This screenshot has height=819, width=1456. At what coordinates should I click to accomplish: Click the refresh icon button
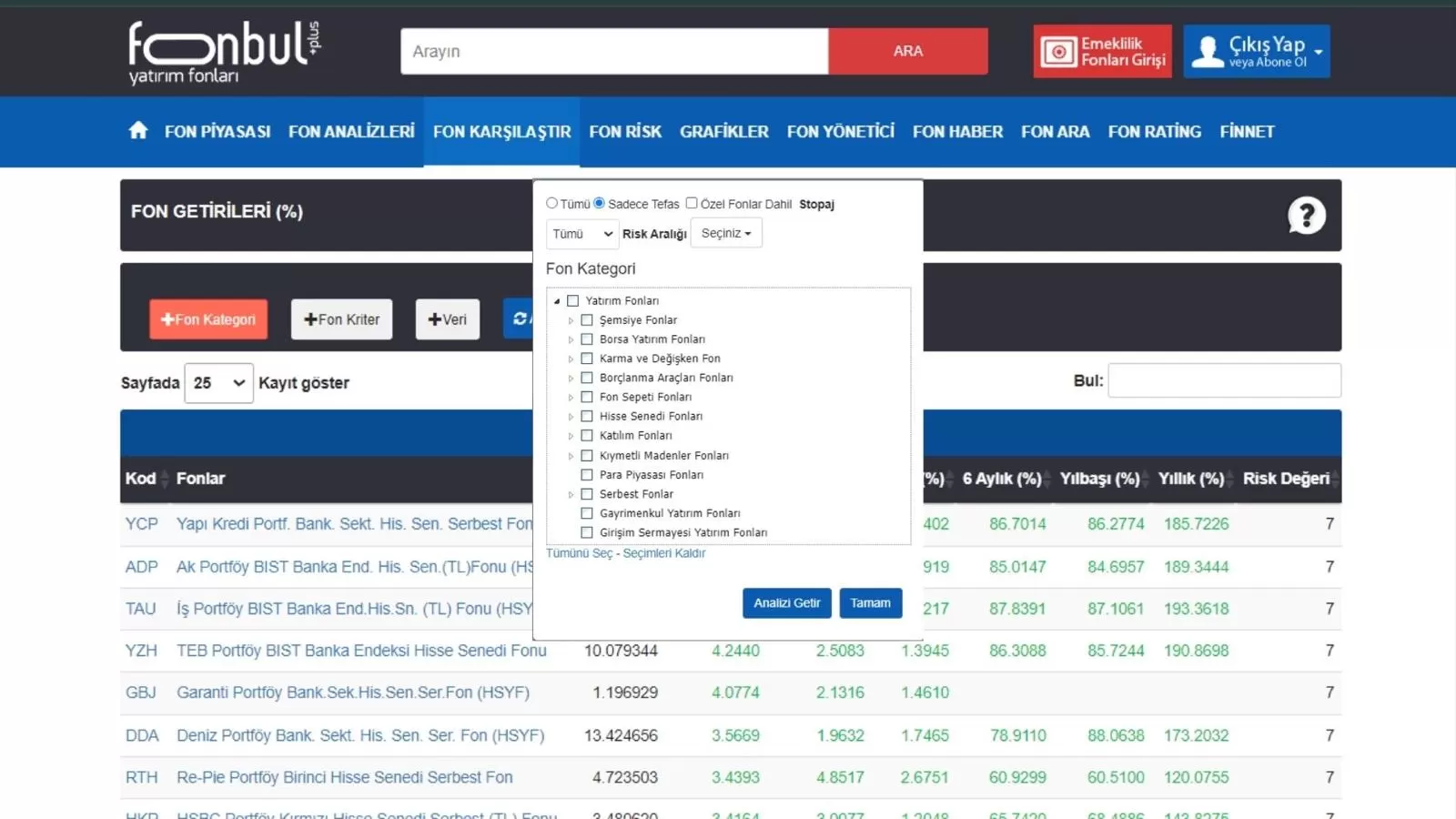click(x=520, y=318)
